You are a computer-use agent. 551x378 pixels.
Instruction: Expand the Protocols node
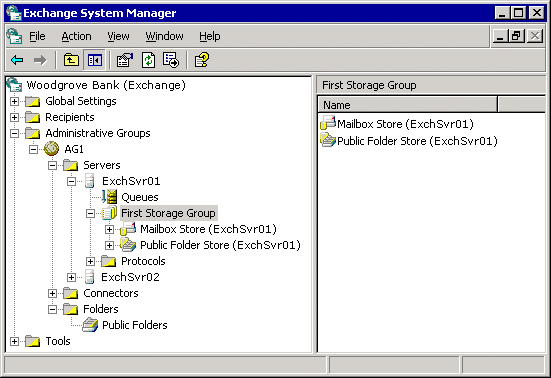(90, 261)
